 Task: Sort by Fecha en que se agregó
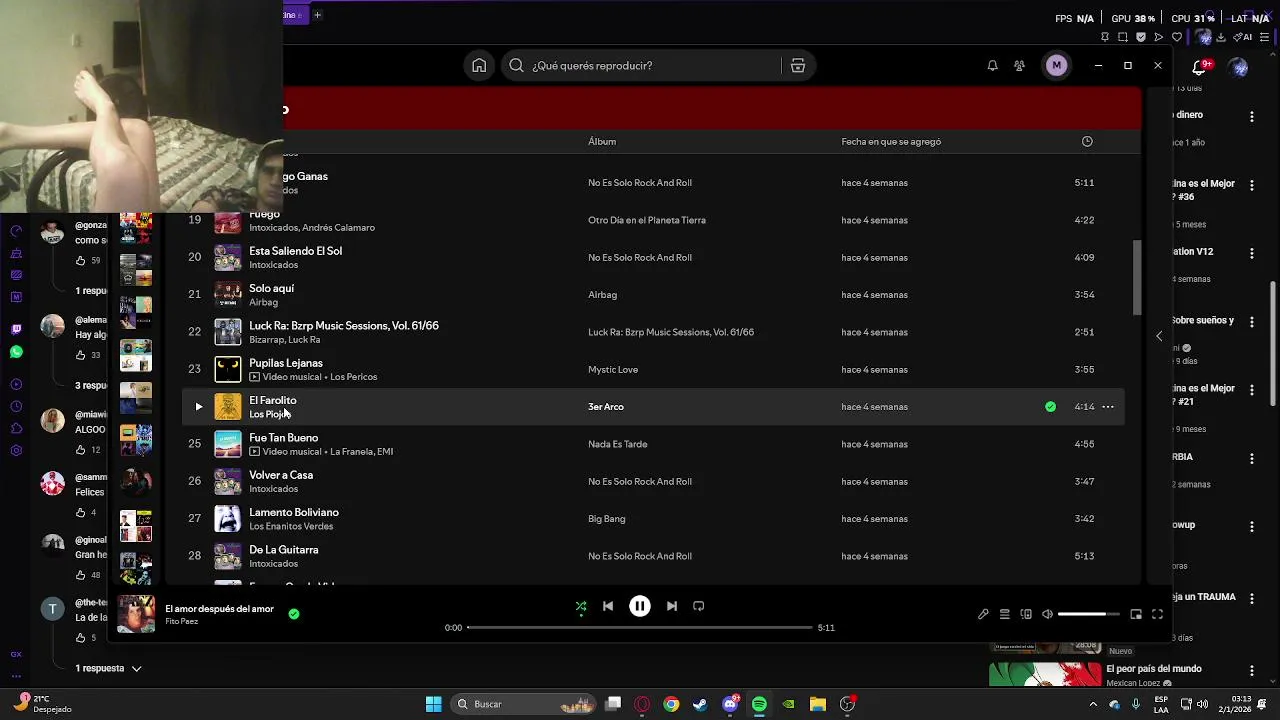coord(891,142)
